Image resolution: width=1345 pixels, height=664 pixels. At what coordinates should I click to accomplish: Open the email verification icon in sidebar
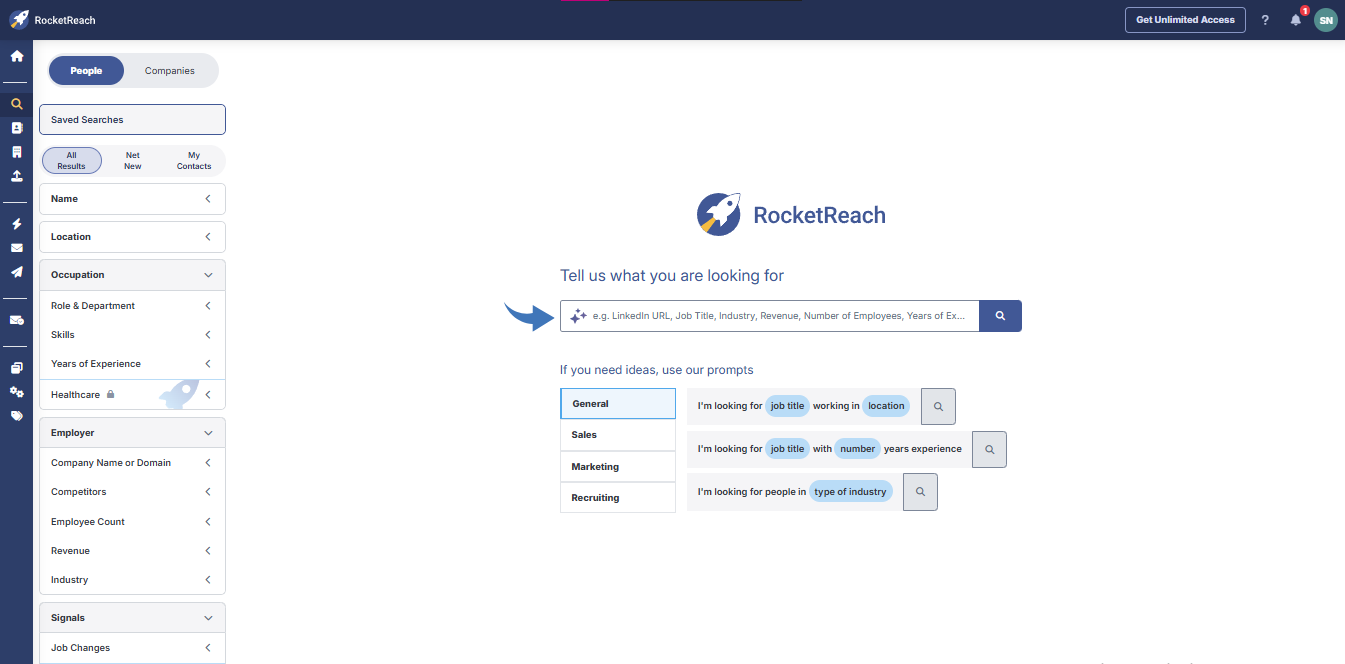point(16,320)
